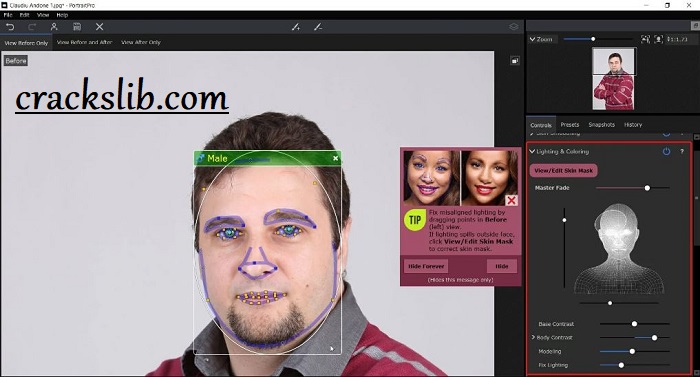Click the zoom to face icon
This screenshot has height=377, width=700.
(658, 39)
